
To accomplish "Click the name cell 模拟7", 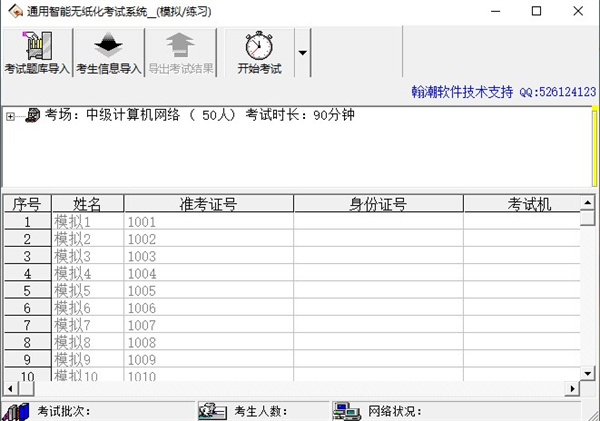I will (x=88, y=325).
